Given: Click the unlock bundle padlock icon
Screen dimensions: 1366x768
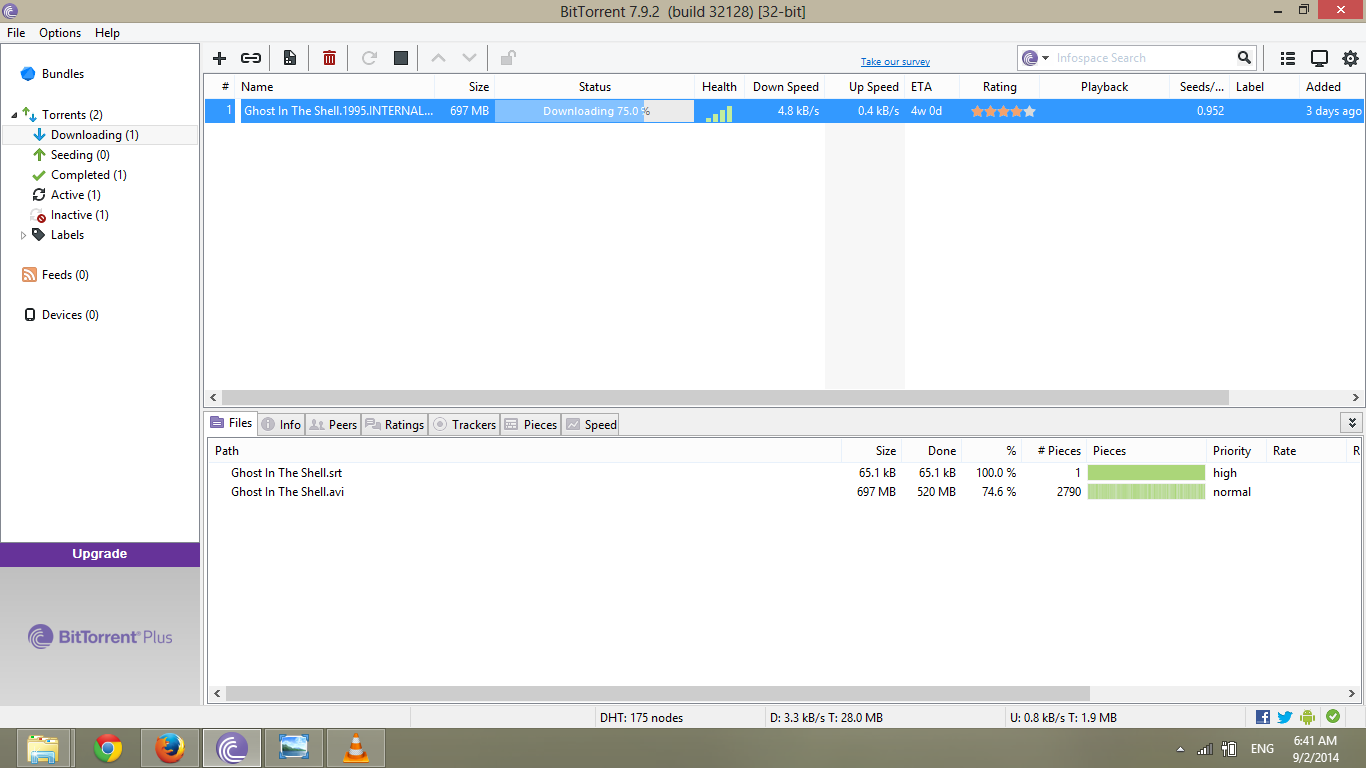Looking at the screenshot, I should click(508, 58).
